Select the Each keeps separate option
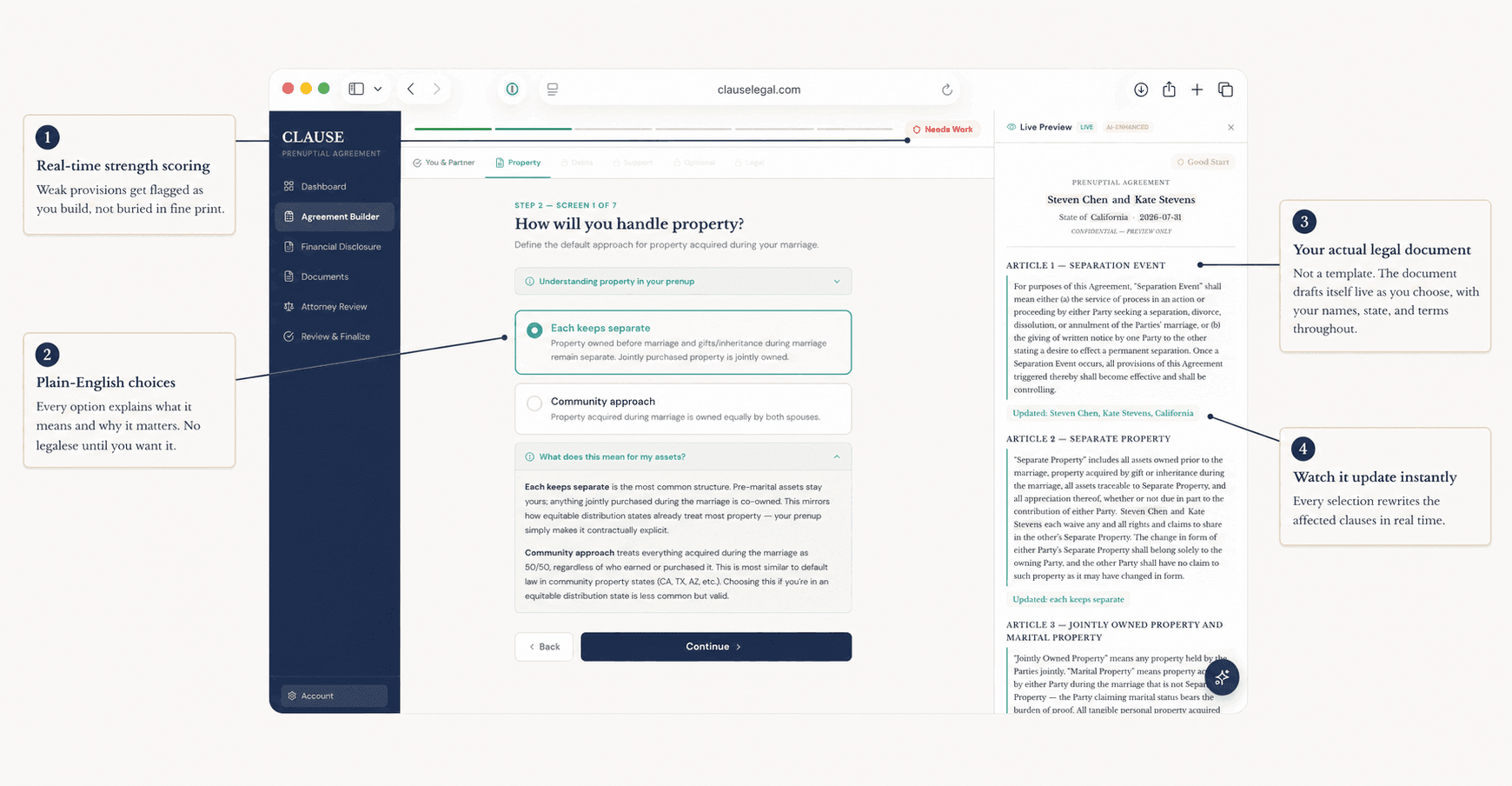This screenshot has height=786, width=1512. click(683, 342)
